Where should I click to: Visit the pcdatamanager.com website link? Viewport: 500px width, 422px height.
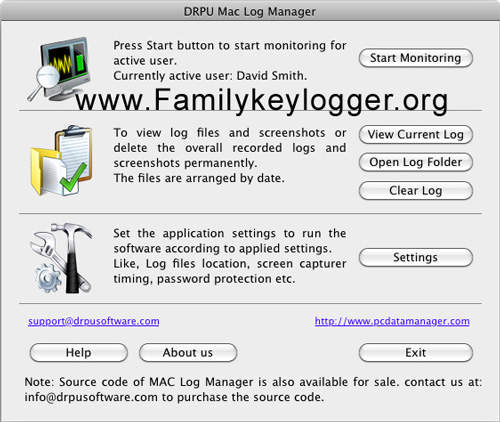click(392, 321)
